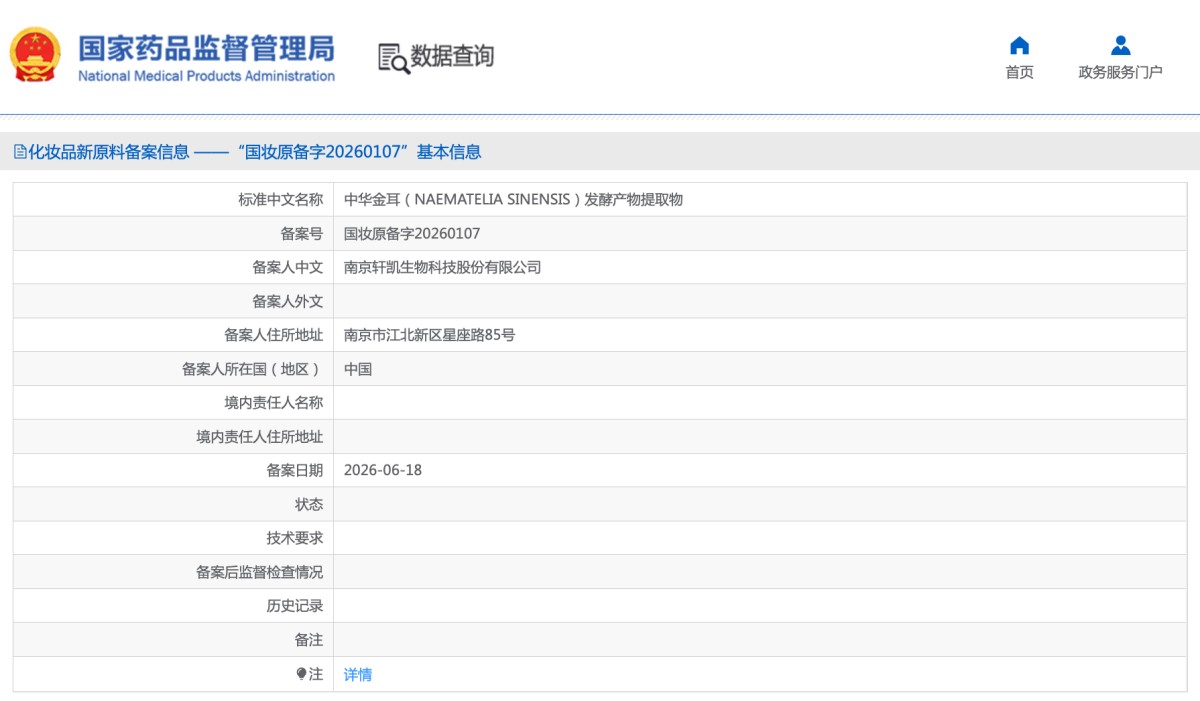Open the 详情 details link
The width and height of the screenshot is (1200, 701).
358,675
